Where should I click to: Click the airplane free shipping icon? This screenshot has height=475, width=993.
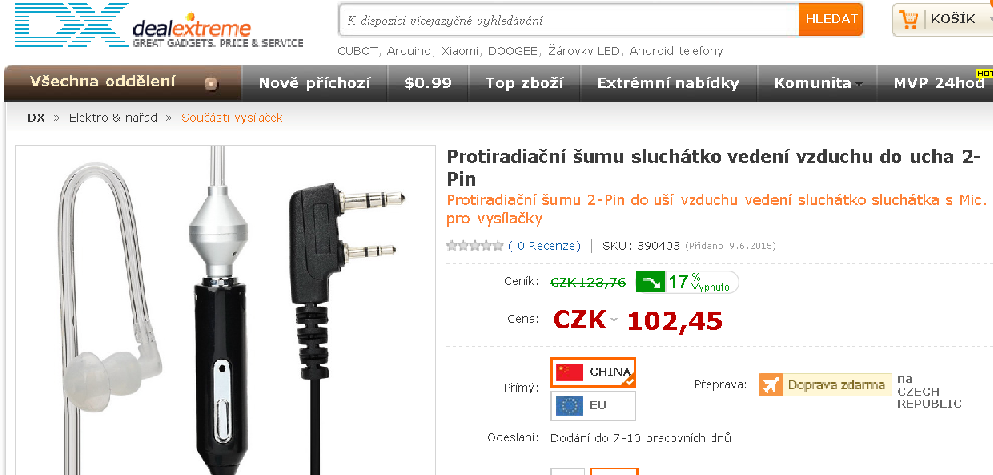(771, 384)
